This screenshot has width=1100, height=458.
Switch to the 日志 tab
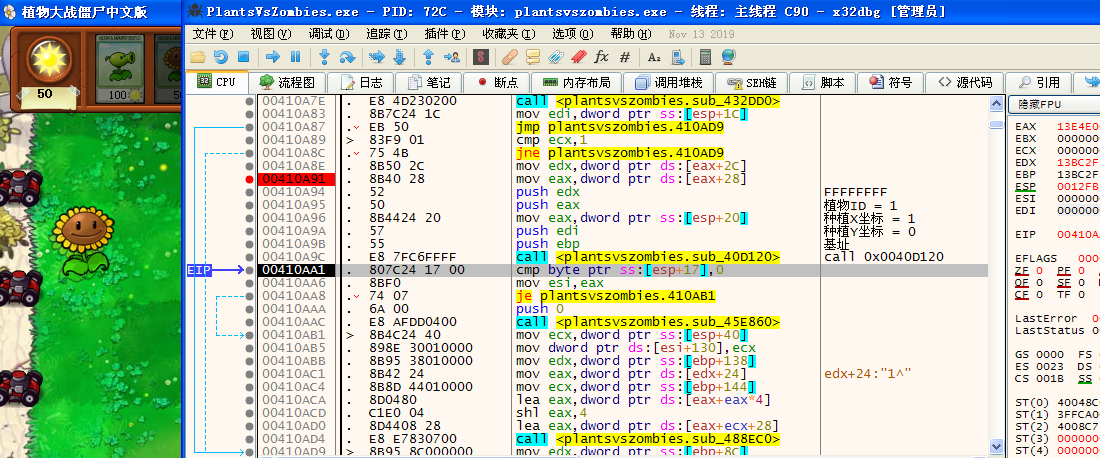point(361,82)
